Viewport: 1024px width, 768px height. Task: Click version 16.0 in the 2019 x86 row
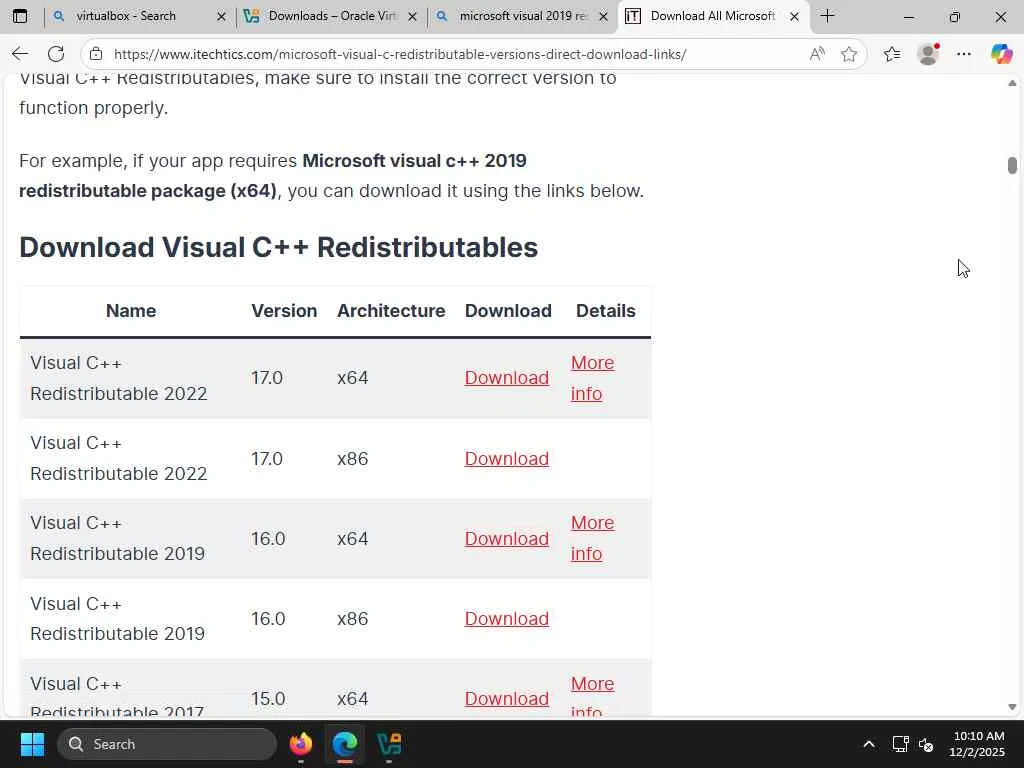(x=268, y=618)
